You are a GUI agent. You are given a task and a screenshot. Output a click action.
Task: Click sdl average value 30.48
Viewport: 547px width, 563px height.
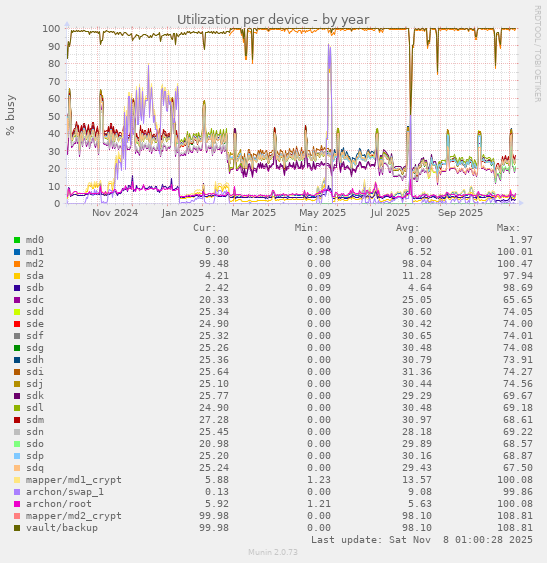[x=417, y=408]
